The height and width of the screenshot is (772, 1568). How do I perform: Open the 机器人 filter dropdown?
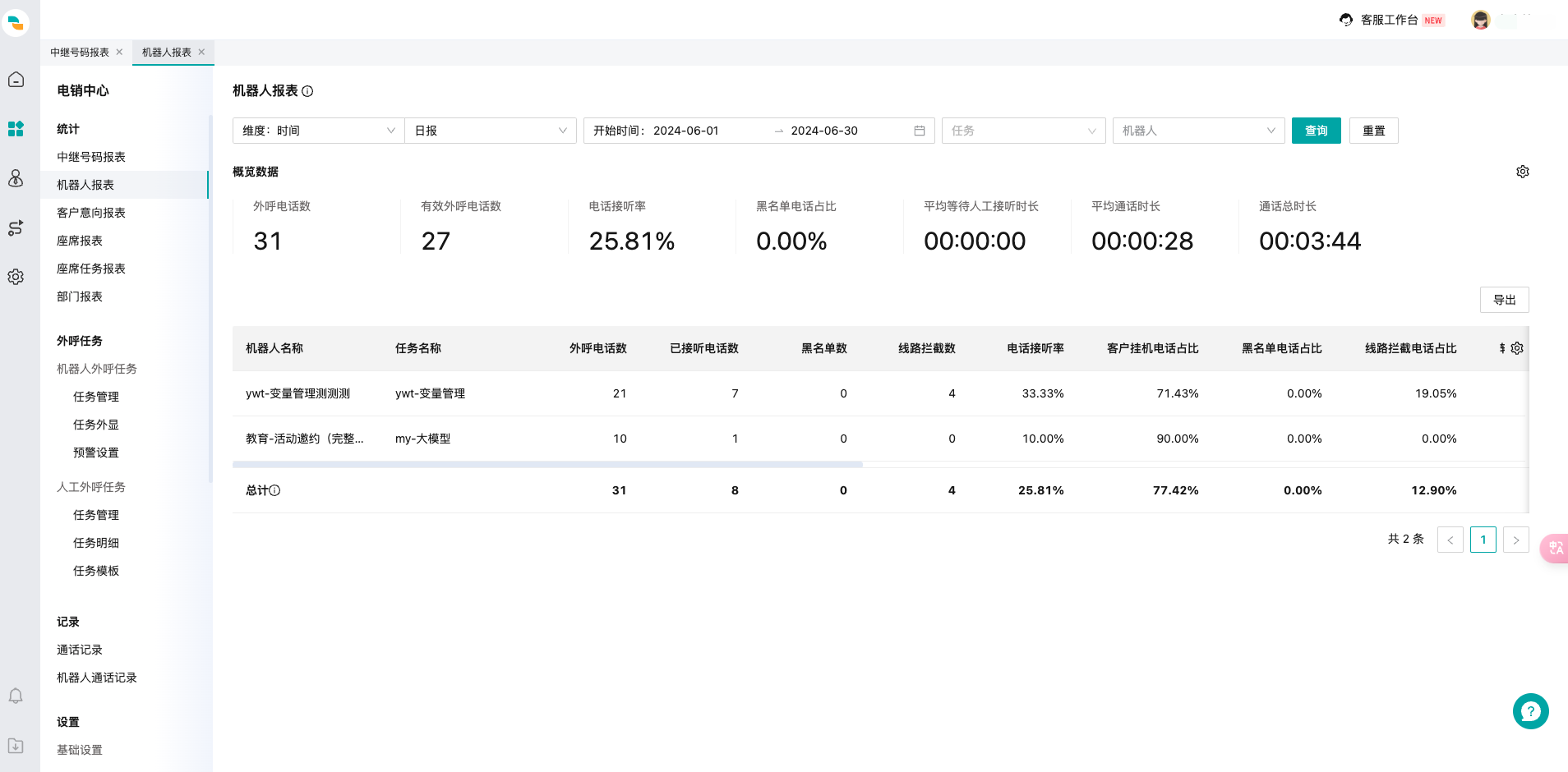pos(1198,131)
